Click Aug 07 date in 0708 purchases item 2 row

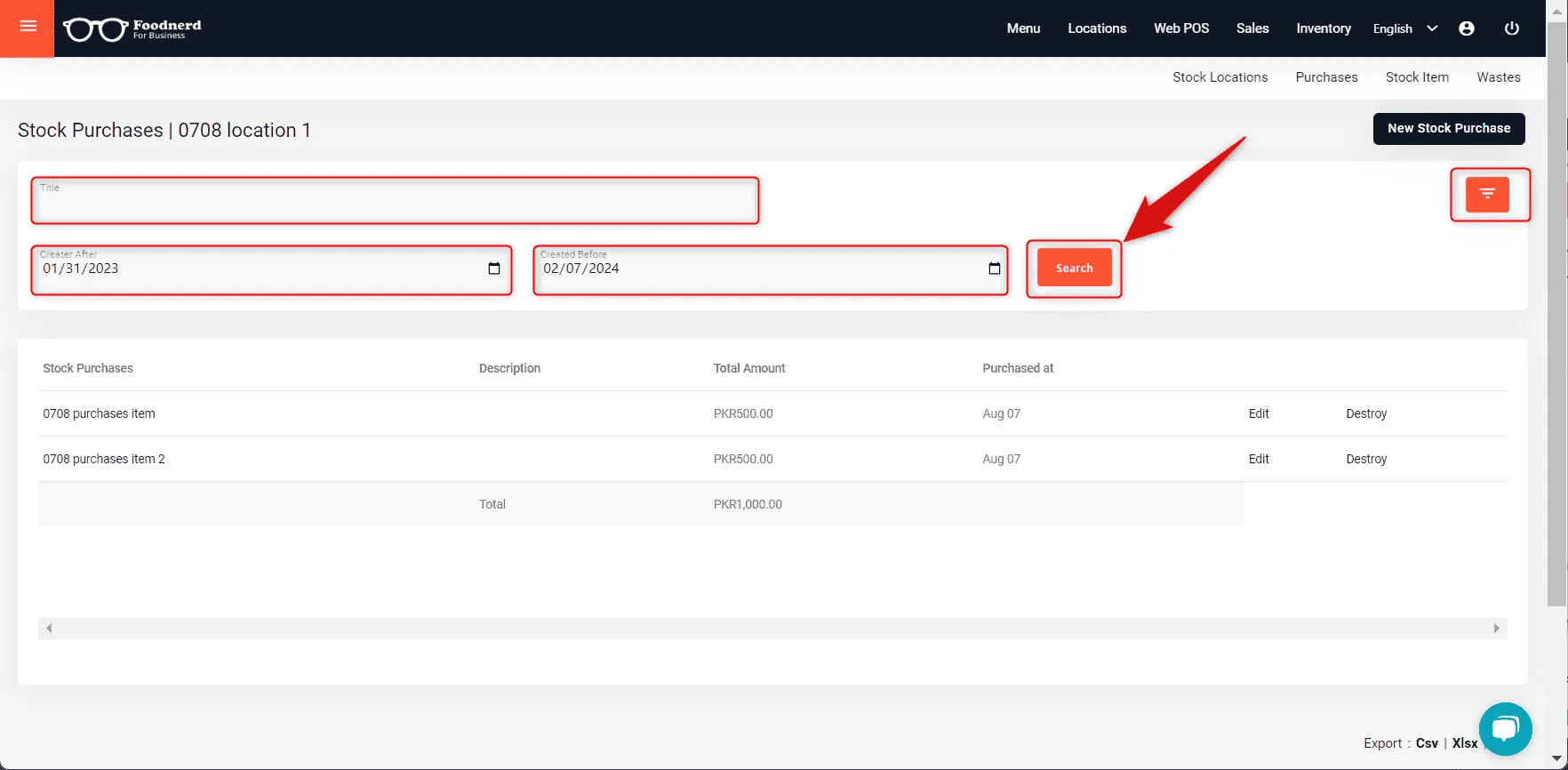coord(1001,459)
